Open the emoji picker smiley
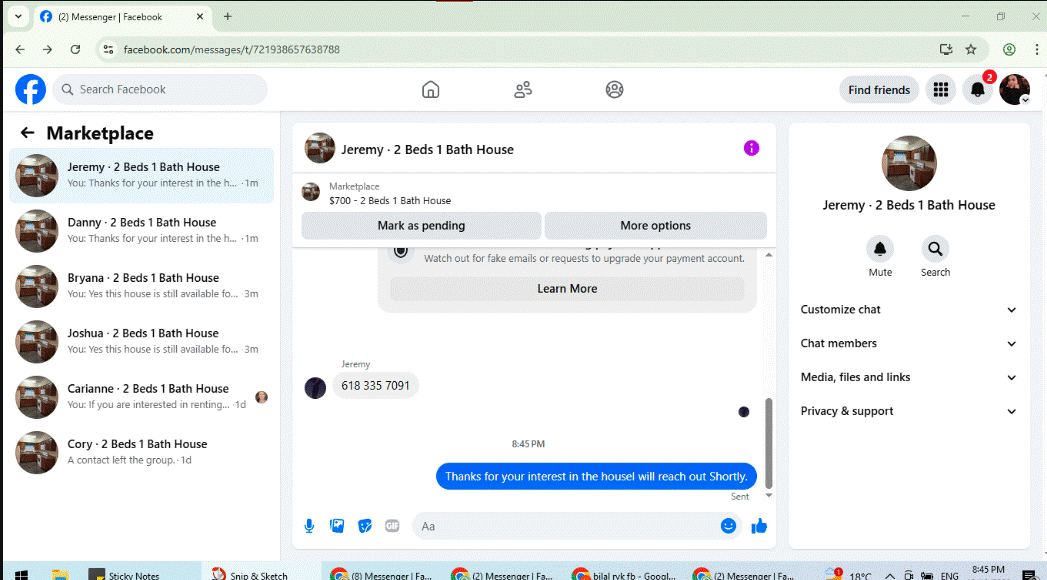This screenshot has height=580, width=1047. click(728, 526)
